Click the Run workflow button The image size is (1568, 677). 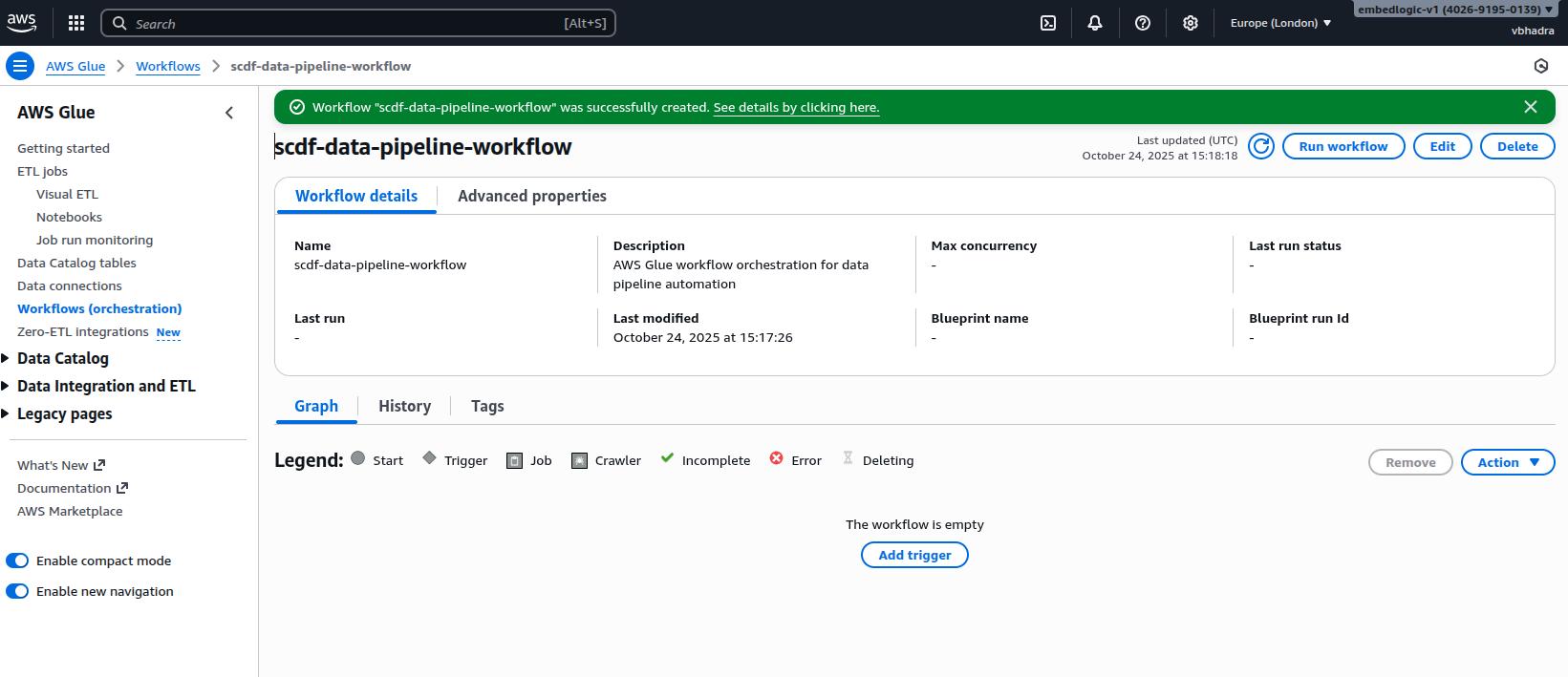(1342, 146)
